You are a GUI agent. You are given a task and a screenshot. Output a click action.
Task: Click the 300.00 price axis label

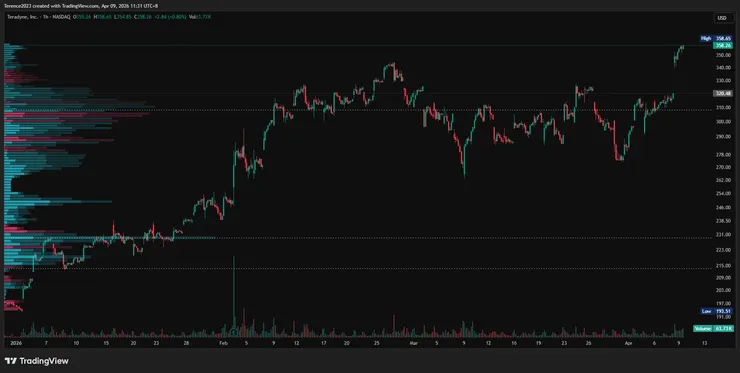723,121
